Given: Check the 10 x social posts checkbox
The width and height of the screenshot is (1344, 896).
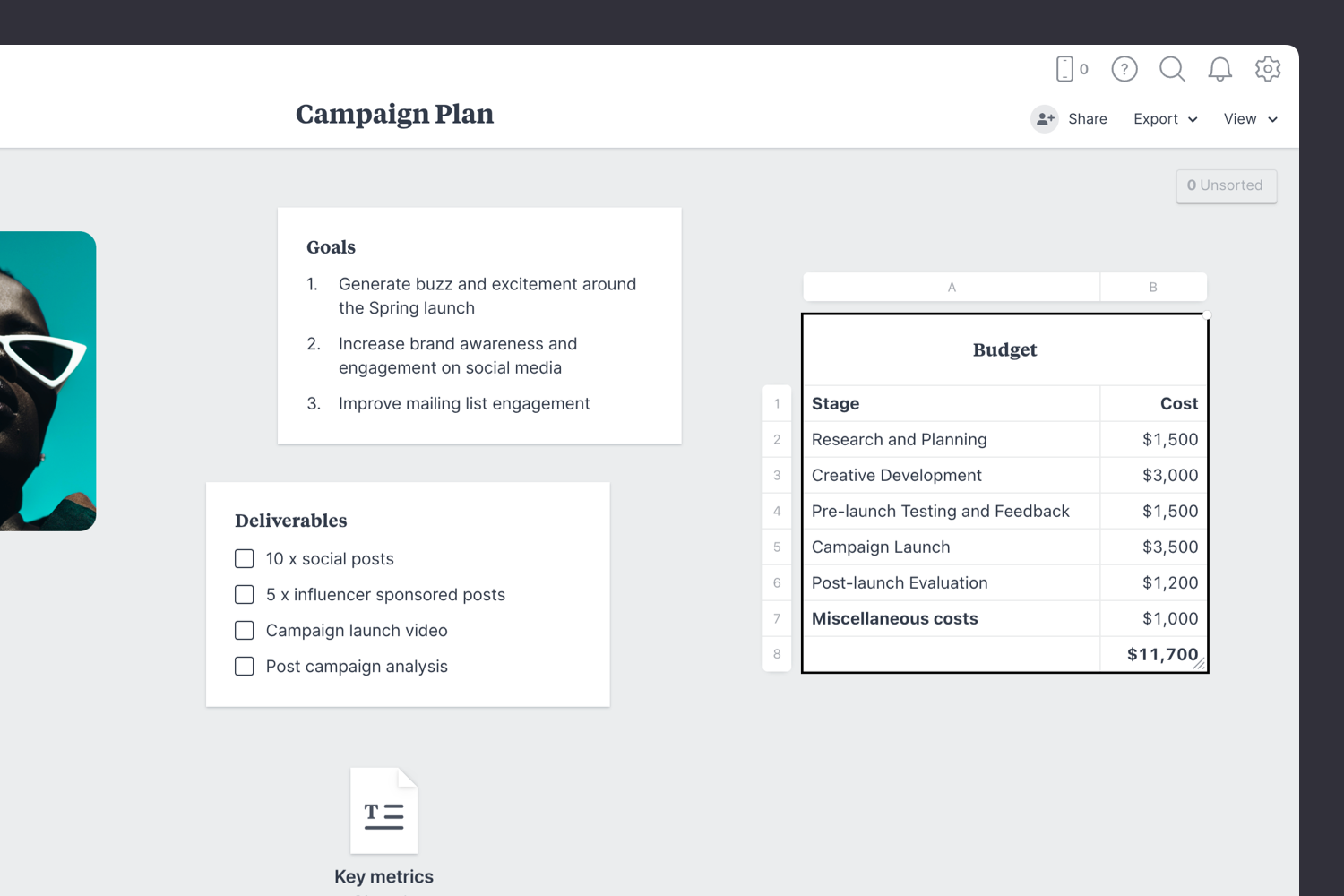Looking at the screenshot, I should [x=244, y=558].
